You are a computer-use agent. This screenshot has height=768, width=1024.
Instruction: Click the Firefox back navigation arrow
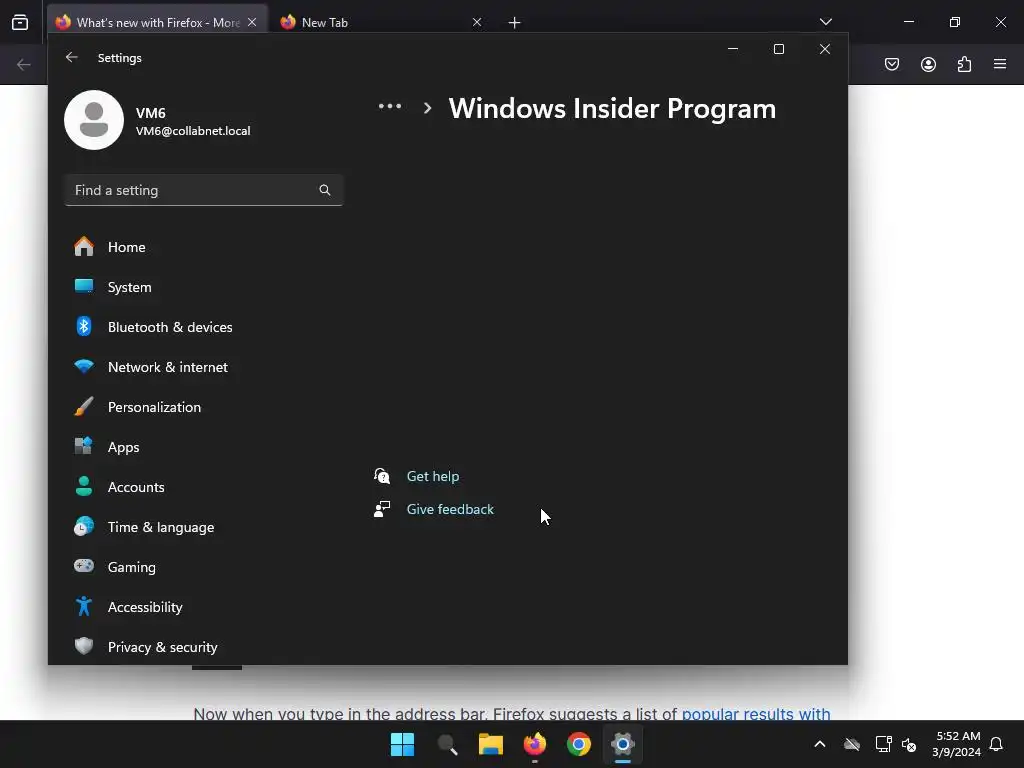point(24,64)
